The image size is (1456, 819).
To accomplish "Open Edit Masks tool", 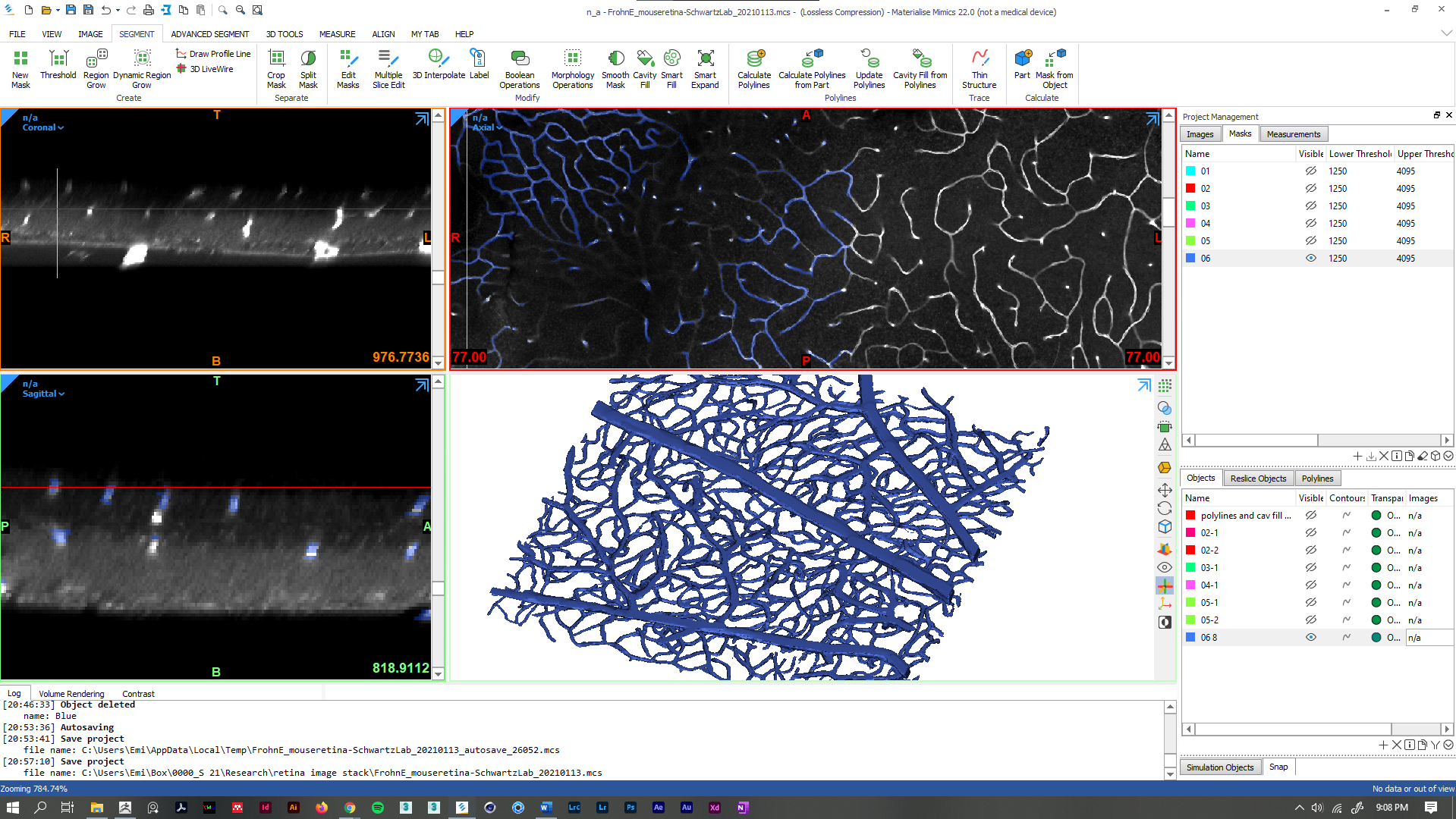I will (348, 69).
